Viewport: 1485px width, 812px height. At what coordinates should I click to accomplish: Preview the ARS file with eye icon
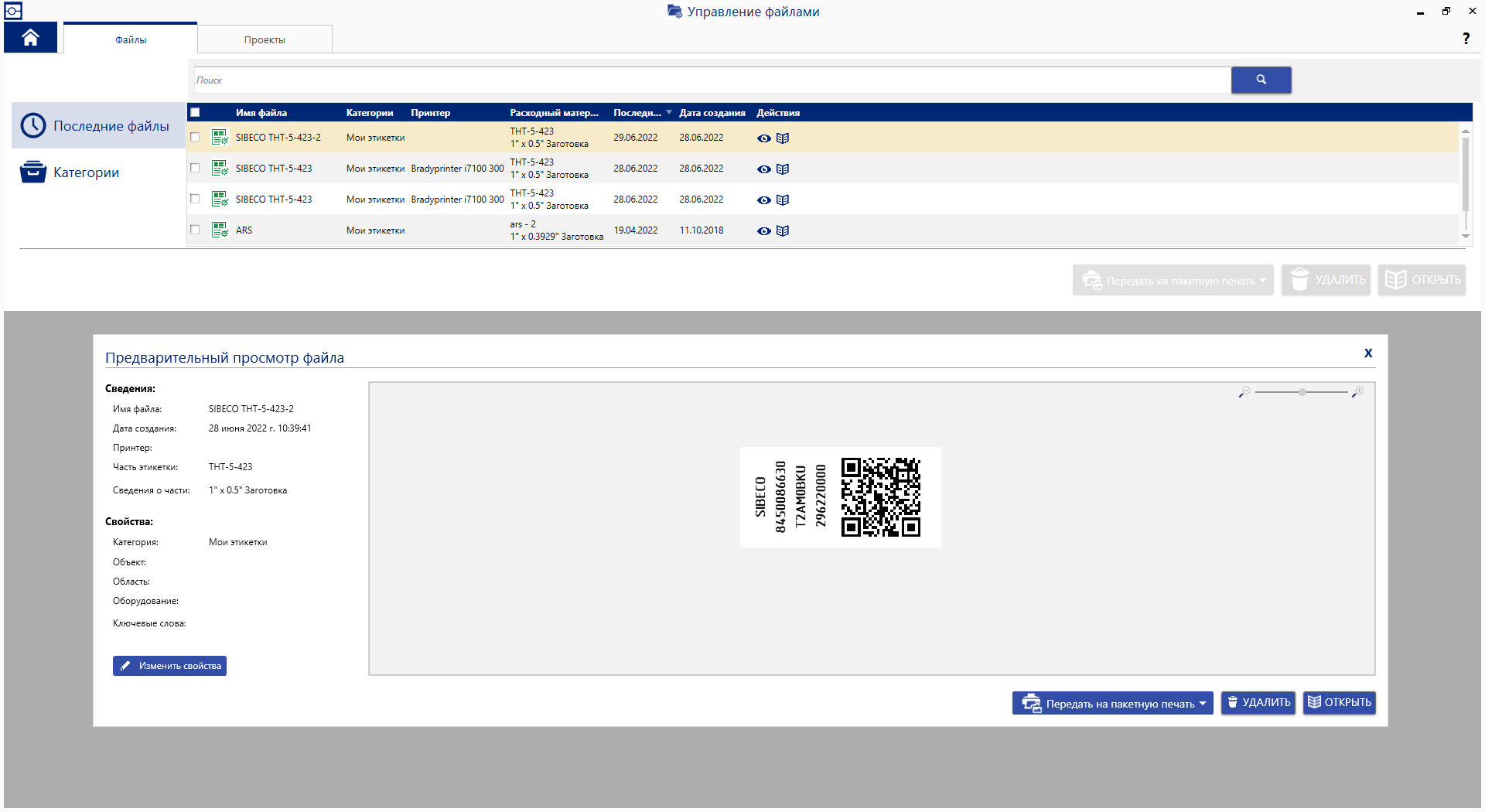click(763, 231)
